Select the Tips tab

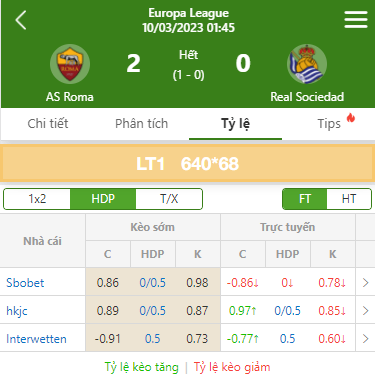(329, 124)
